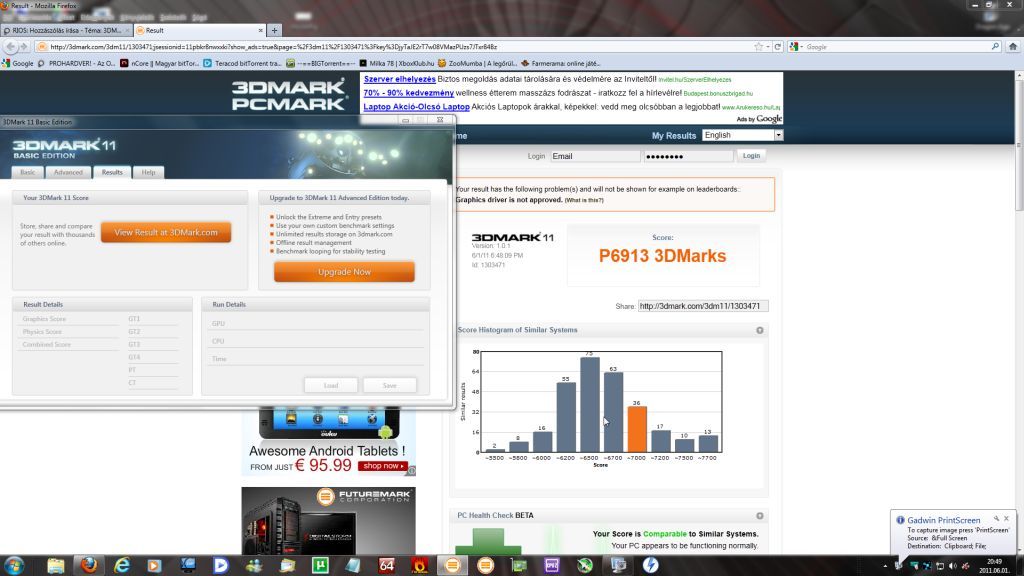The height and width of the screenshot is (576, 1024).
Task: Close the Gadwin PrintScreen notification
Action: [1006, 519]
